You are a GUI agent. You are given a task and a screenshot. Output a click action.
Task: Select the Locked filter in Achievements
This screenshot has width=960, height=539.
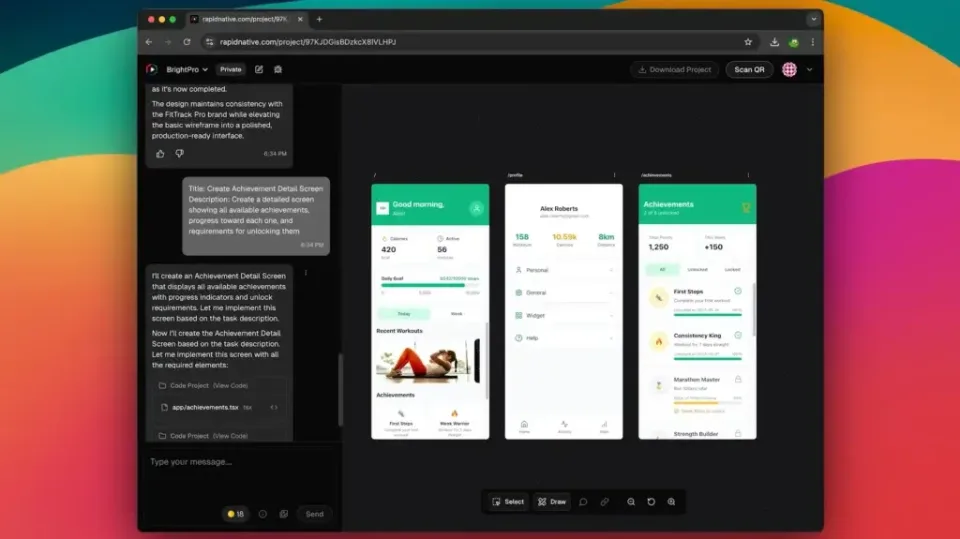point(732,270)
